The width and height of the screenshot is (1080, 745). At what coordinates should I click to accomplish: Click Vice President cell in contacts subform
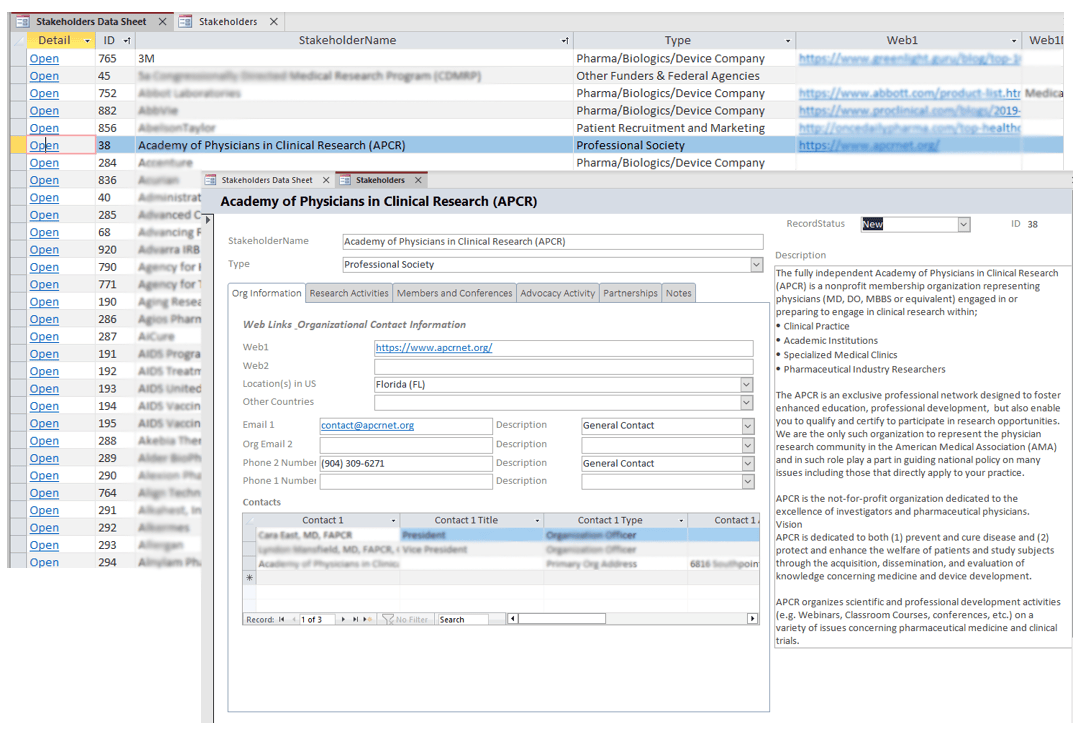coord(471,549)
